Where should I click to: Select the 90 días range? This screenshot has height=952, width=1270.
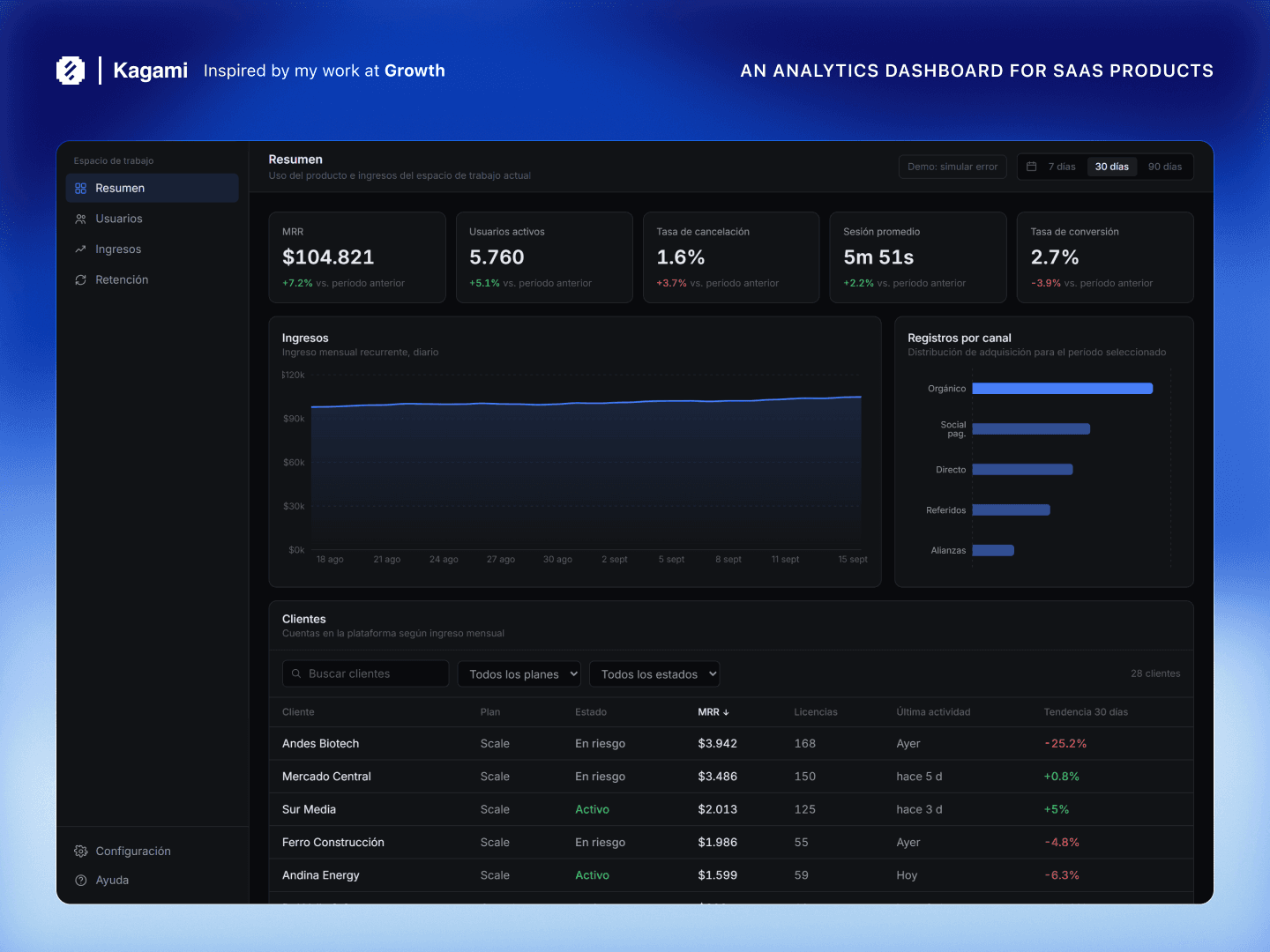click(1164, 167)
